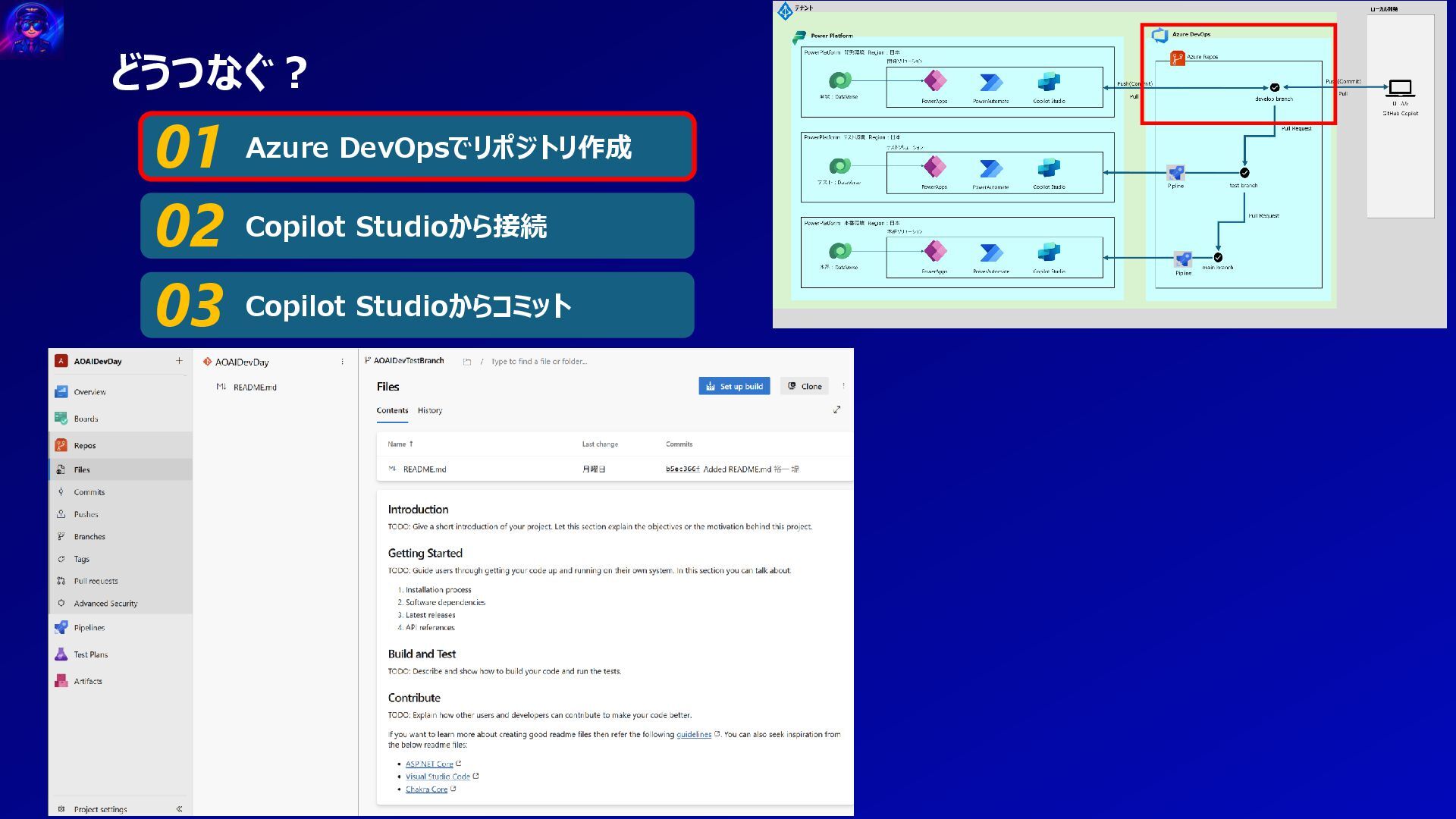This screenshot has width=1456, height=819.
Task: Click 'Last change' column header
Action: (x=600, y=444)
